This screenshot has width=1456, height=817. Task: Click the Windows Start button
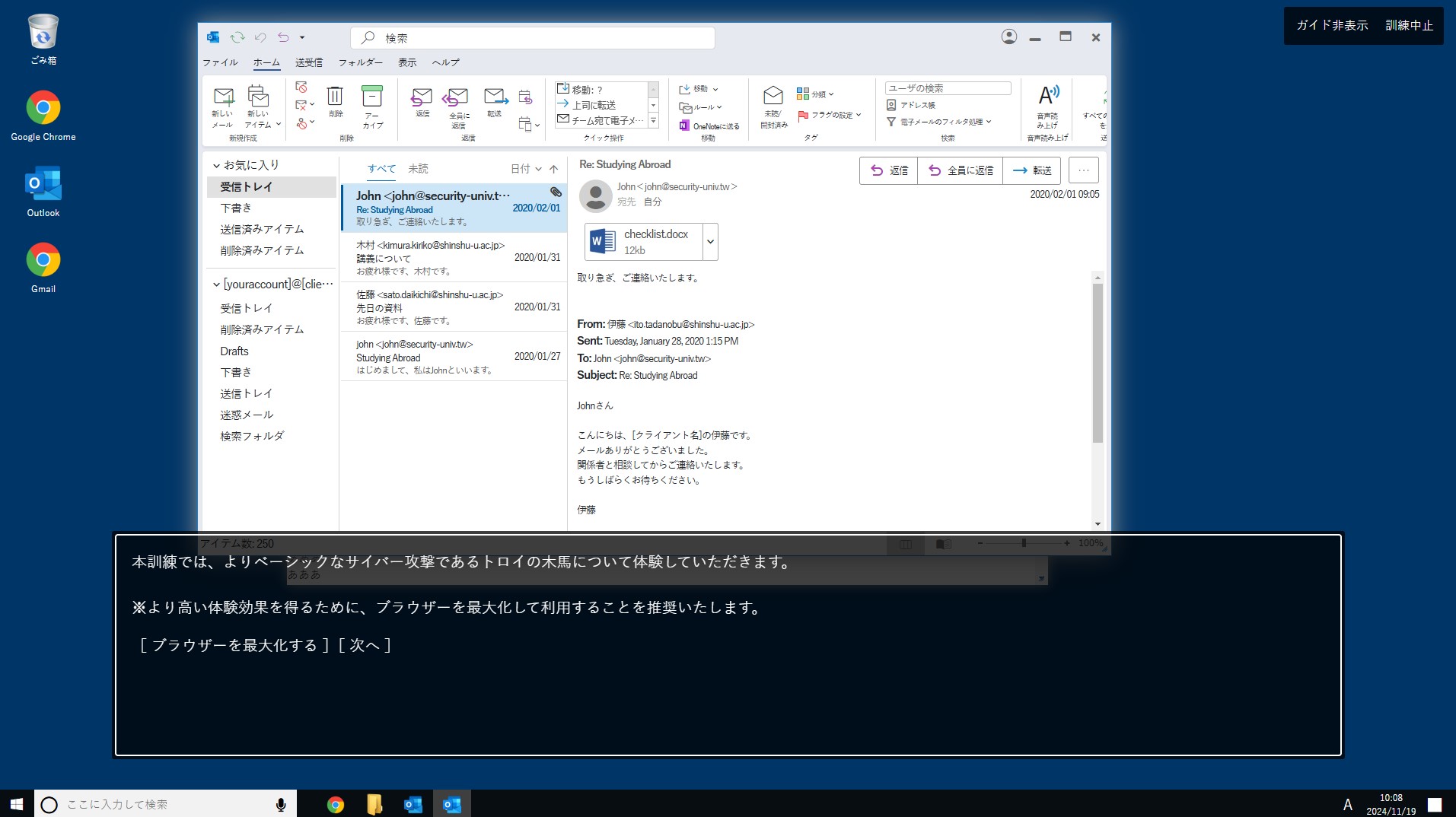coord(17,803)
